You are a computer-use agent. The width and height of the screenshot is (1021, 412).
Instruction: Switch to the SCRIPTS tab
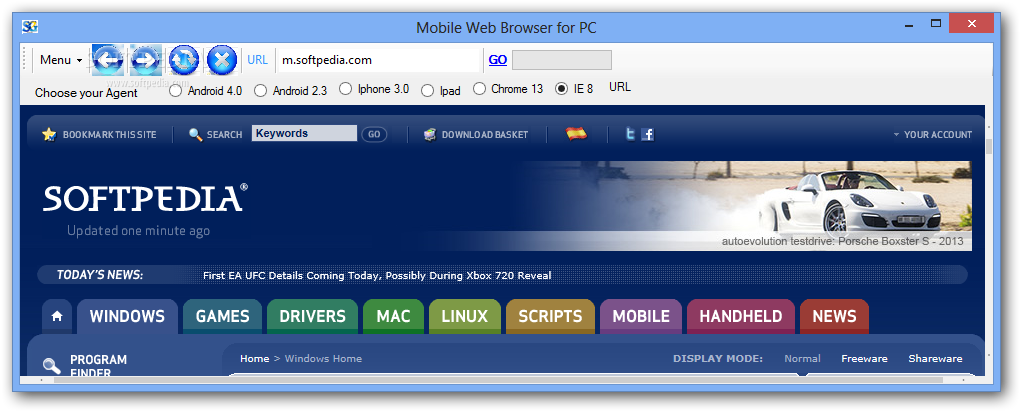point(550,316)
